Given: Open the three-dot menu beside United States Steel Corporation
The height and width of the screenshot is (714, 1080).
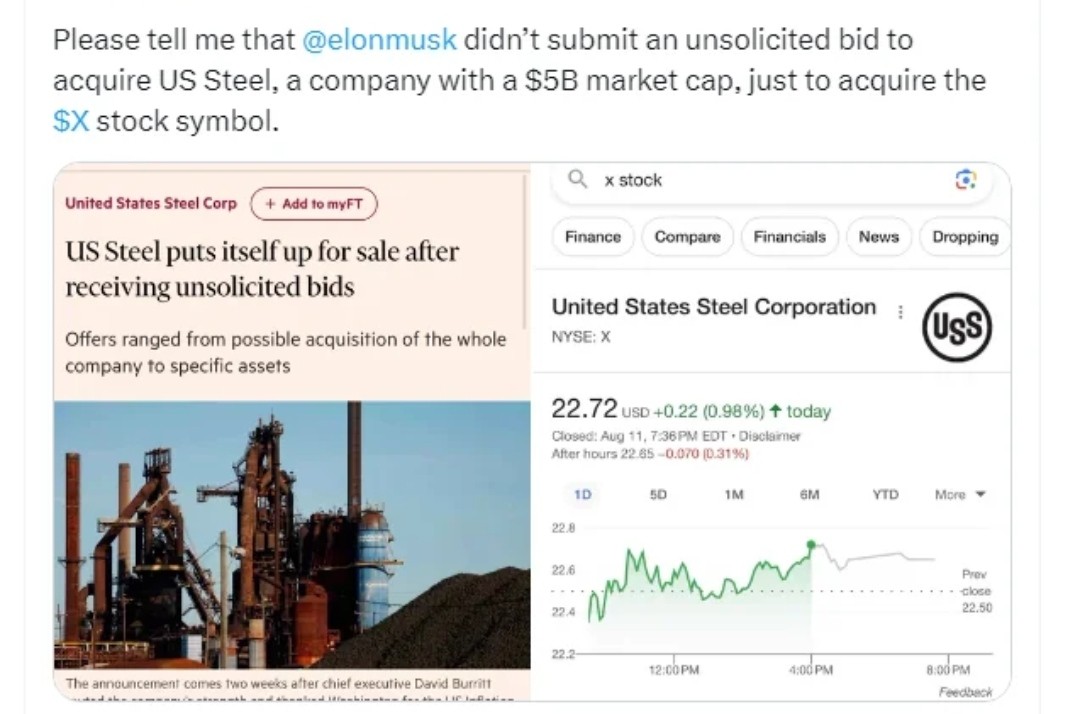Looking at the screenshot, I should 900,313.
